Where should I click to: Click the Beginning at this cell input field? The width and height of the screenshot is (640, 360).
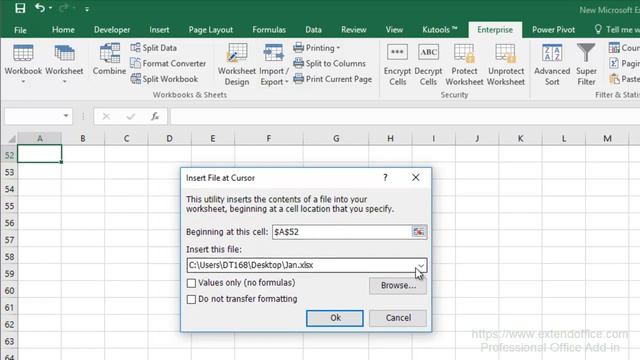[x=342, y=232]
